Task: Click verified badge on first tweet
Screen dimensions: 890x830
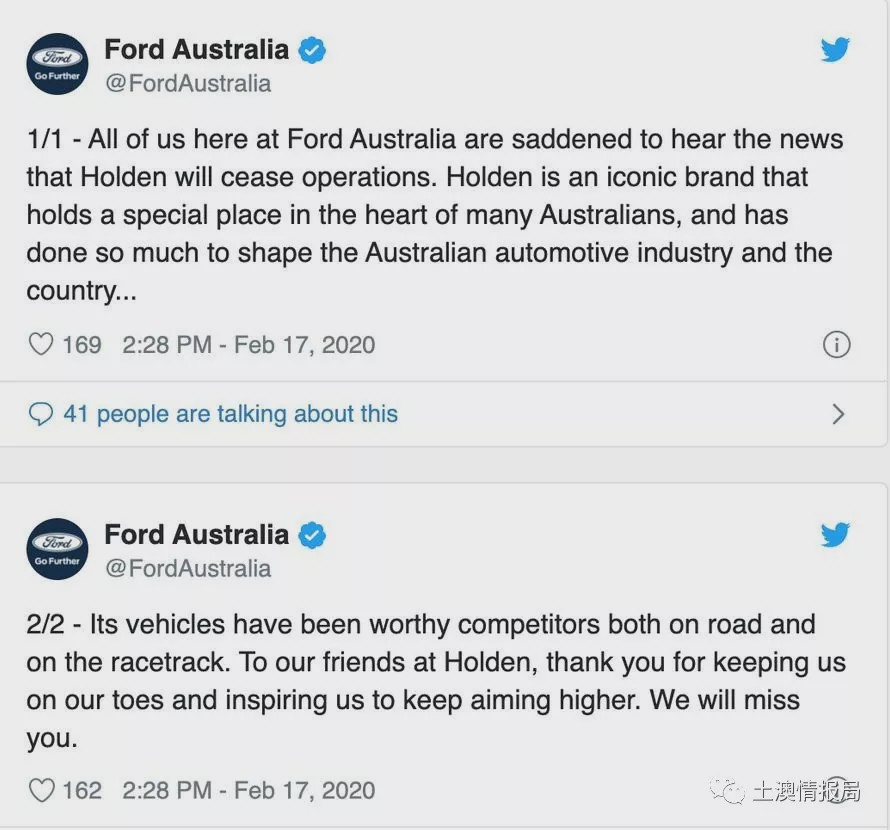Action: [313, 50]
